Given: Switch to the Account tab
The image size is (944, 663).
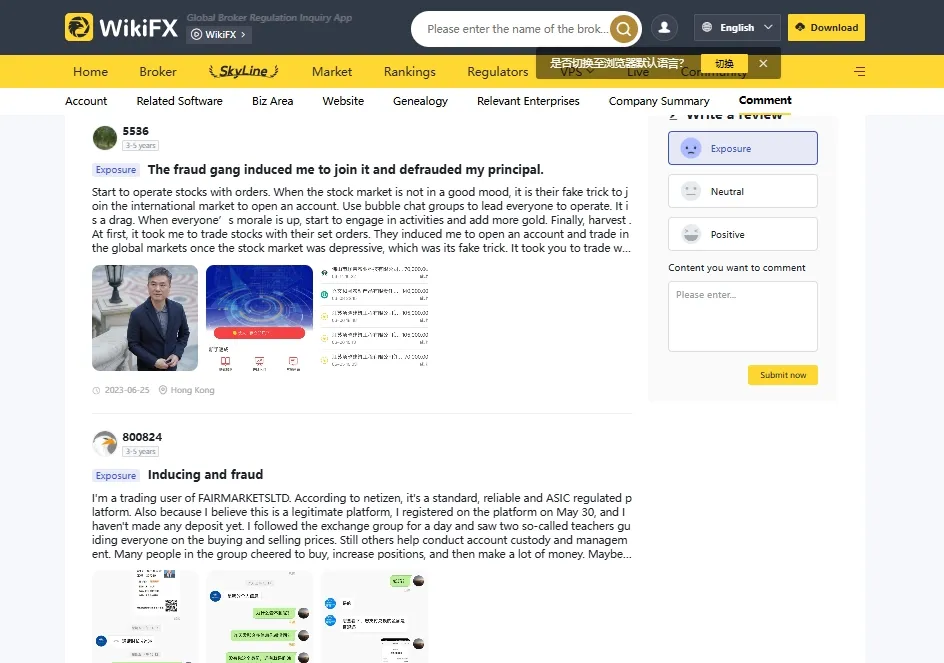Looking at the screenshot, I should pos(86,101).
